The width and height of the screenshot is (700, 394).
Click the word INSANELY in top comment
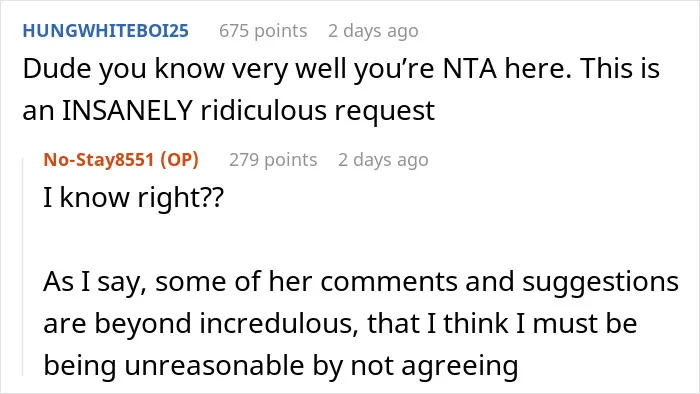point(127,110)
